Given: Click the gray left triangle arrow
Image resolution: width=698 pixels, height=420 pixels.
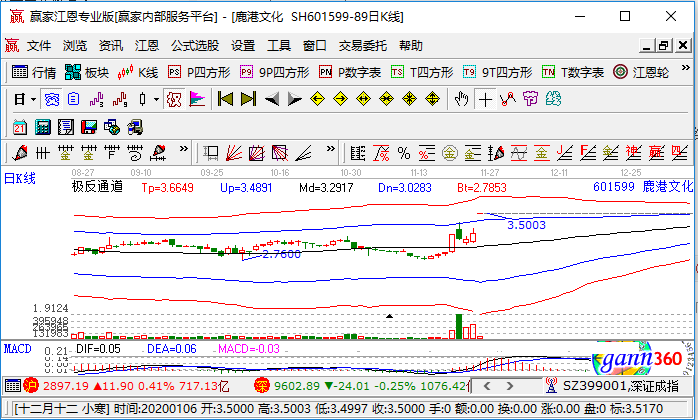Looking at the screenshot, I should point(272,99).
